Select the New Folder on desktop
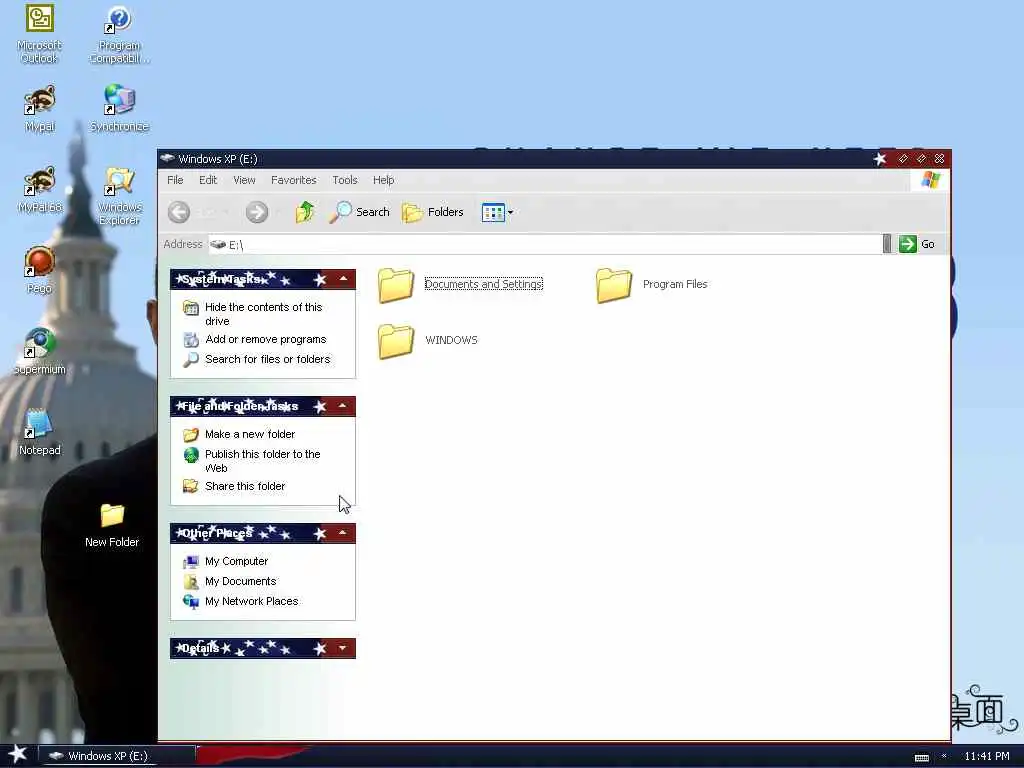Viewport: 1024px width, 768px height. (x=112, y=525)
